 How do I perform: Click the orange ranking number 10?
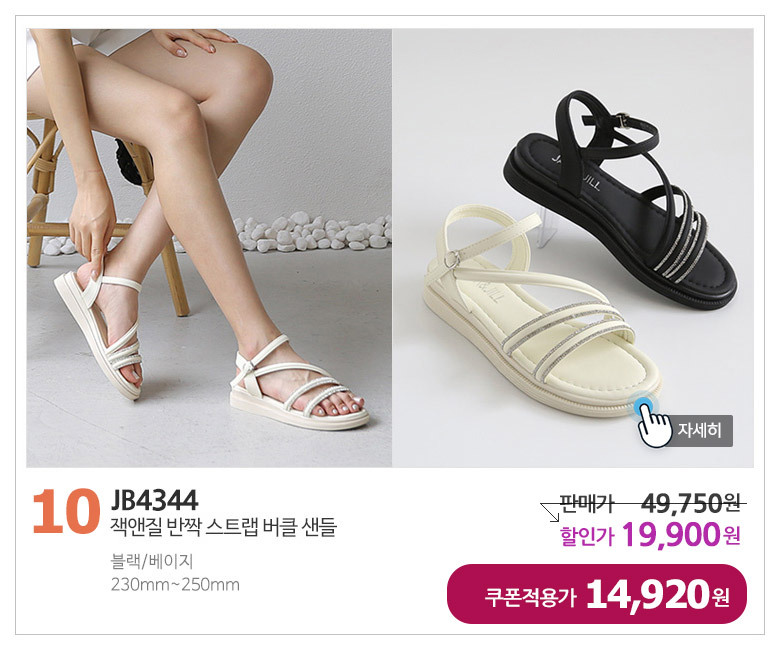[66, 512]
